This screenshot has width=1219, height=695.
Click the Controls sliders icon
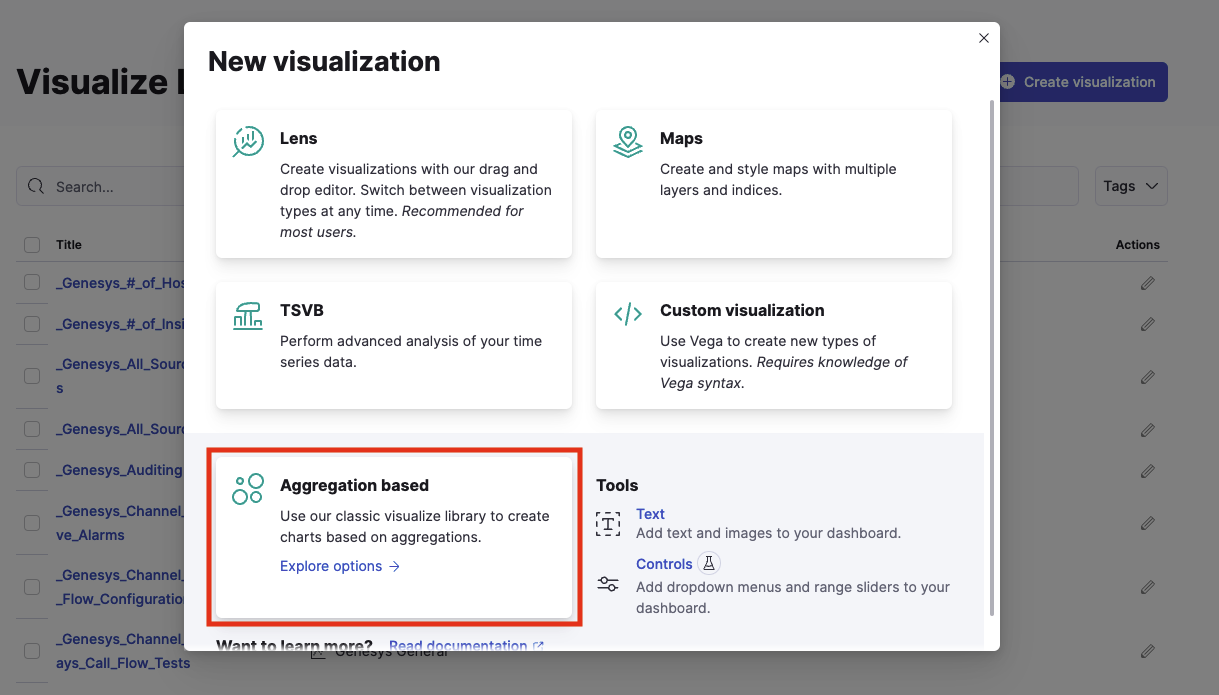608,584
